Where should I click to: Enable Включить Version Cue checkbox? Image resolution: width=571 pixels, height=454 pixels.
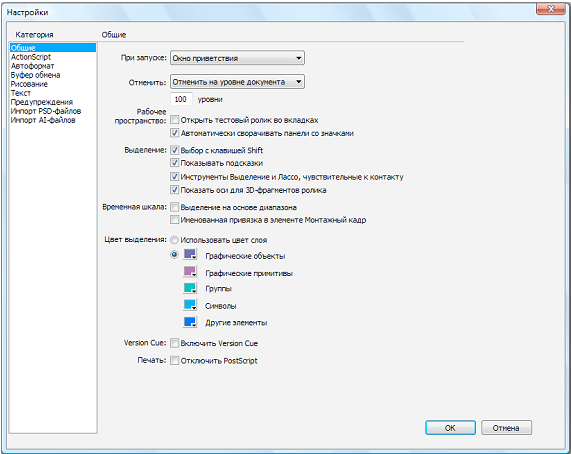tap(174, 343)
